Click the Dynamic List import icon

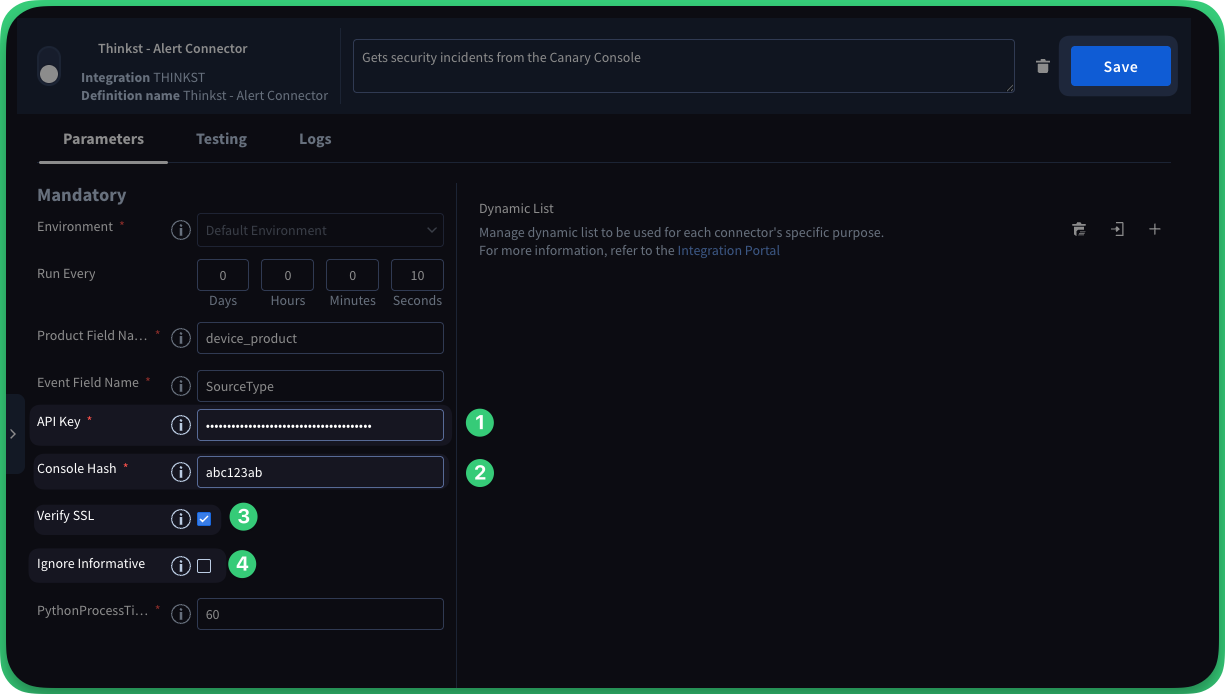1117,229
